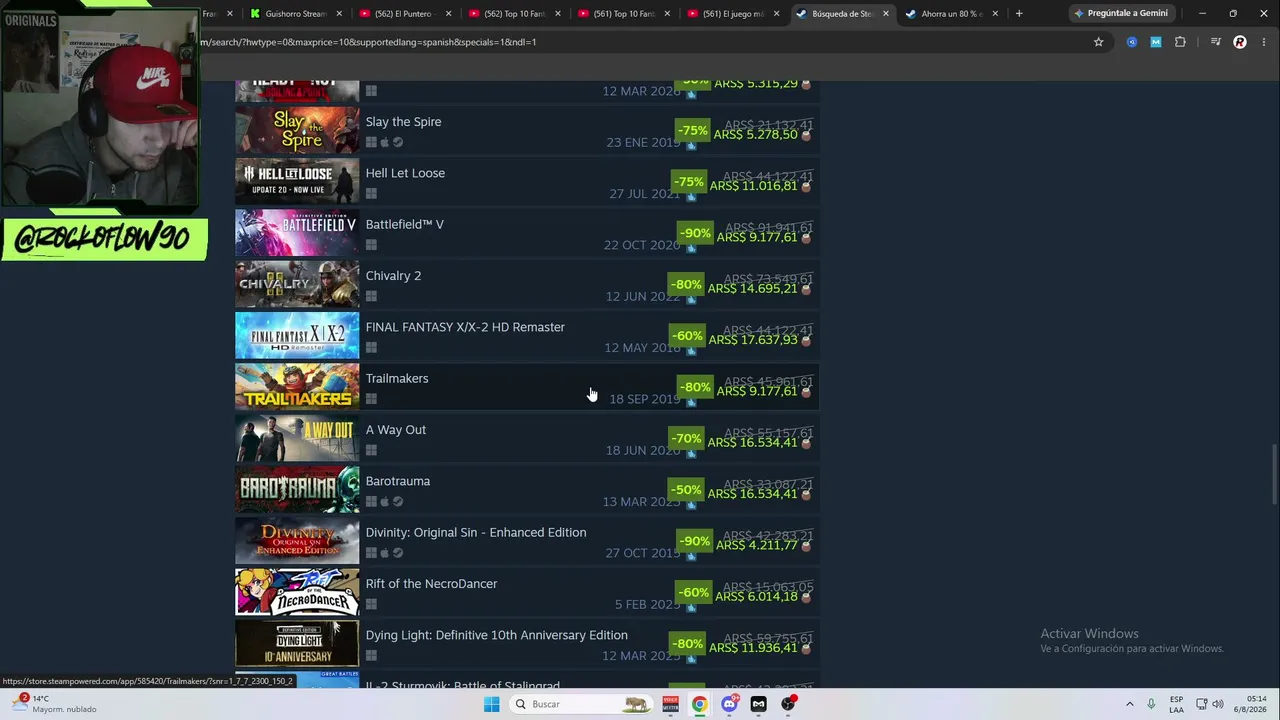The height and width of the screenshot is (720, 1280).
Task: Open FINAL FANTASY X/X-2 HD Remaster link
Action: tap(465, 327)
